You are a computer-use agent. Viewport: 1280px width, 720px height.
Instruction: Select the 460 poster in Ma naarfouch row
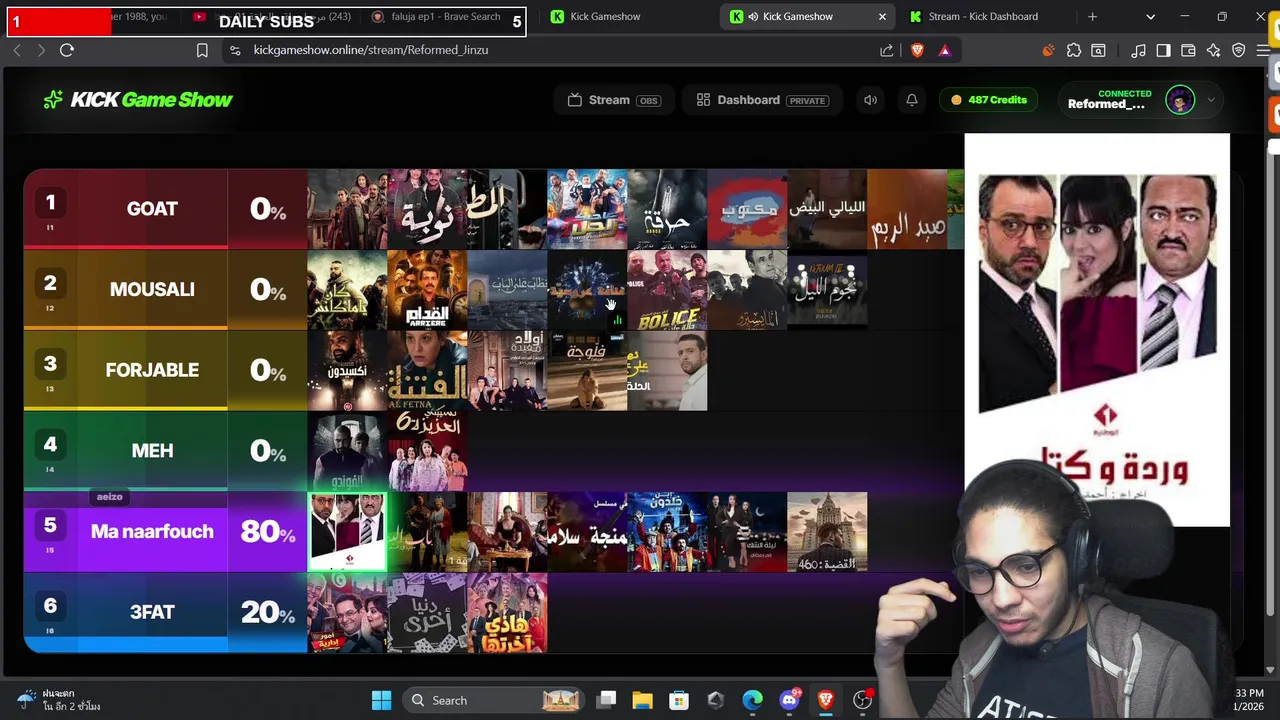coord(827,532)
